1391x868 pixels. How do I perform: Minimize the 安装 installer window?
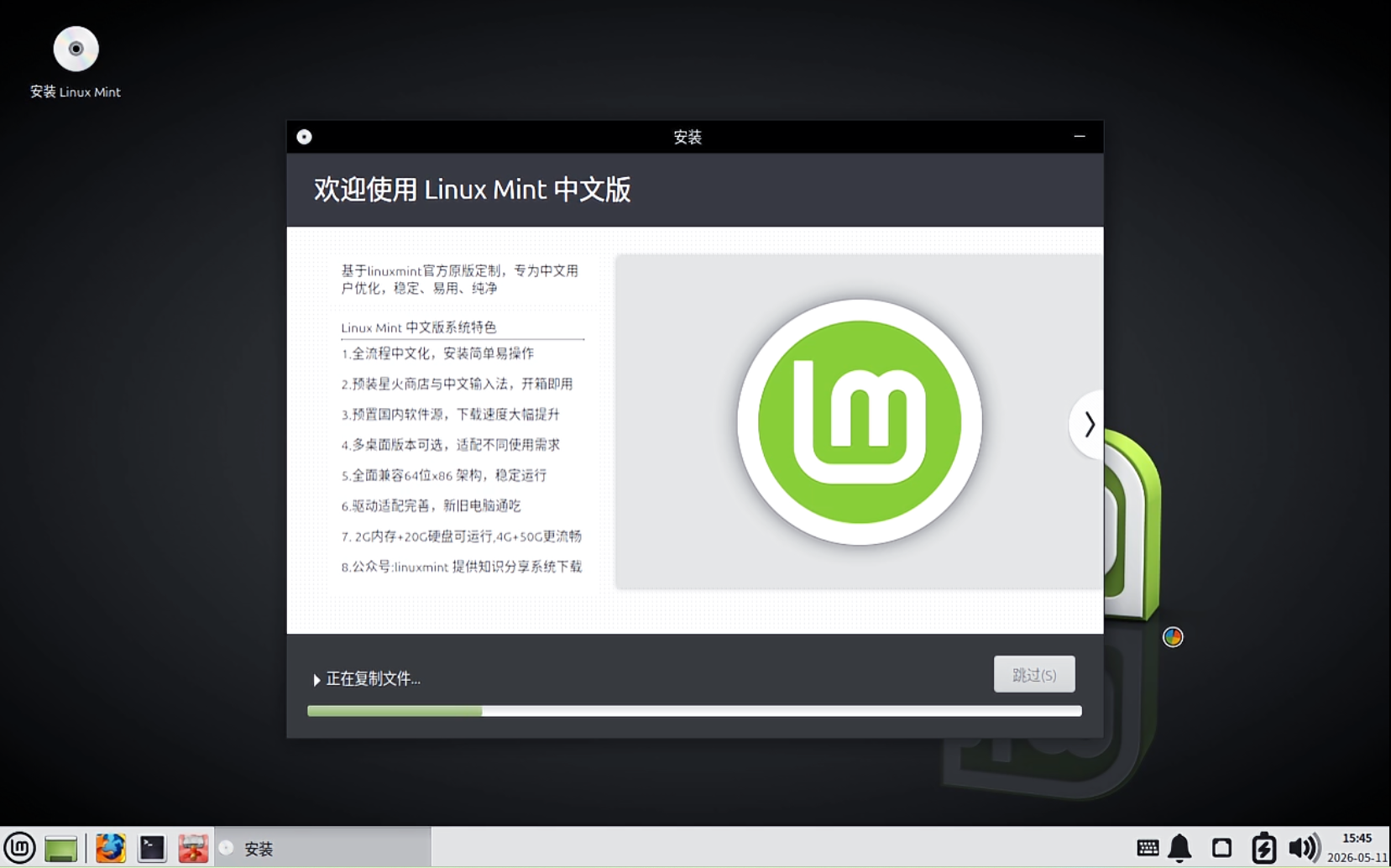click(x=1080, y=137)
